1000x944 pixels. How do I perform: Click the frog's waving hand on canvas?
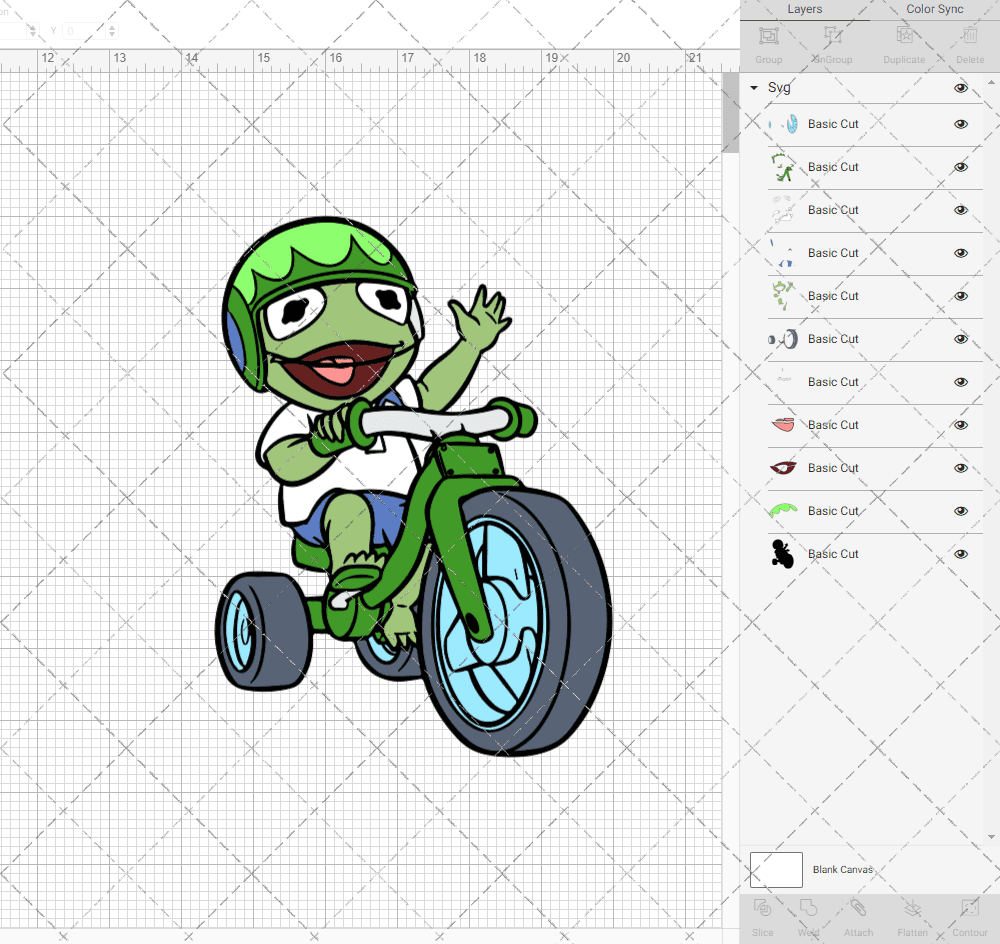coord(480,317)
